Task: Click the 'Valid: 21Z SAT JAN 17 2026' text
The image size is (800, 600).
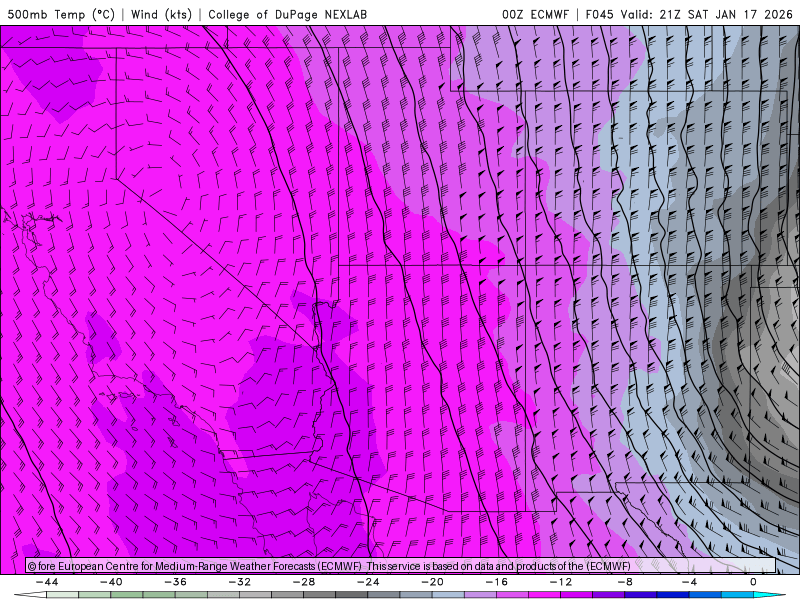Action: click(706, 14)
